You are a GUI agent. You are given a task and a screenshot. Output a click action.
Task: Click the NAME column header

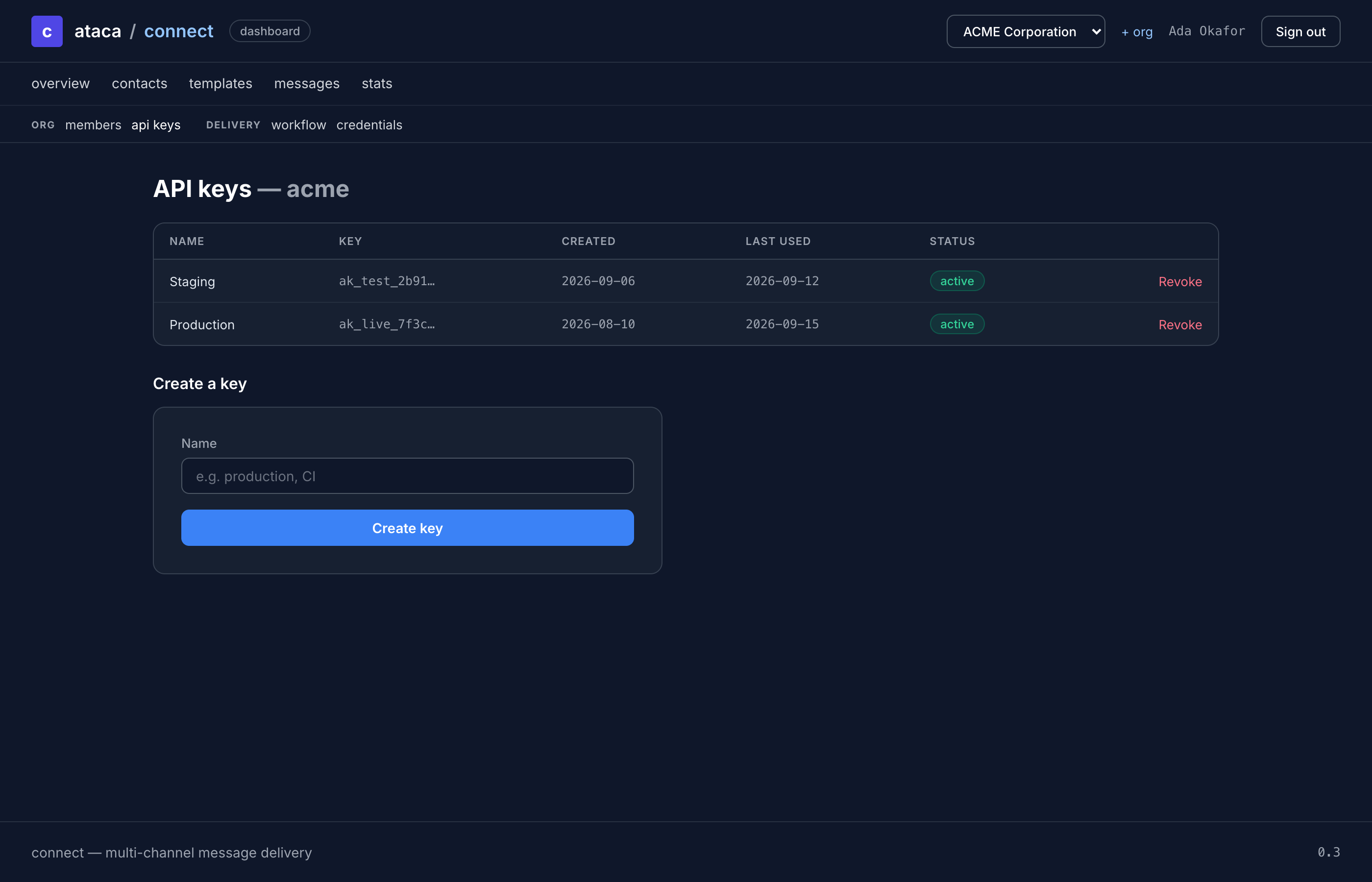[x=187, y=241]
